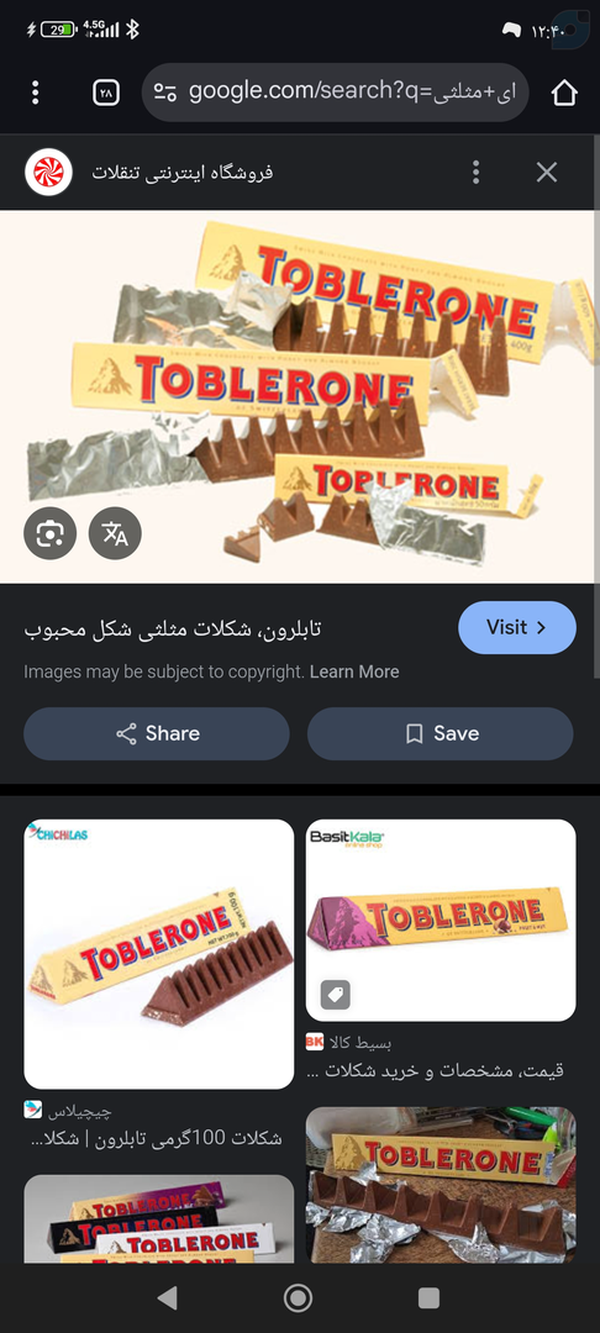
Task: Open the BasitKala Toblerone thumbnail
Action: (x=440, y=920)
